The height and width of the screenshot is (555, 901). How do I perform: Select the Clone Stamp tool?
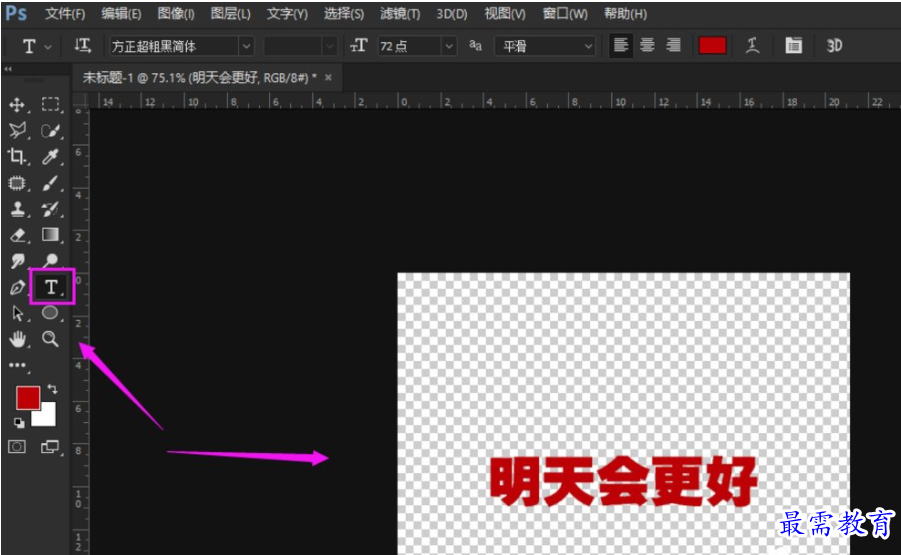17,209
